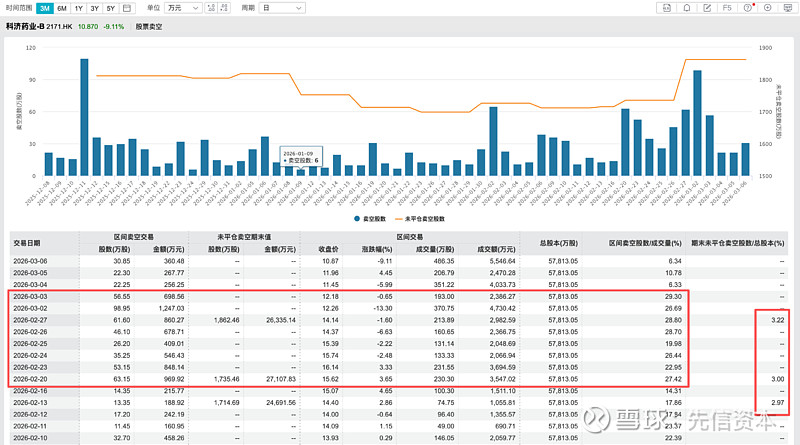Viewport: 800px width, 445px height.
Task: Open the custom date range calendar
Action: [x=127, y=7]
